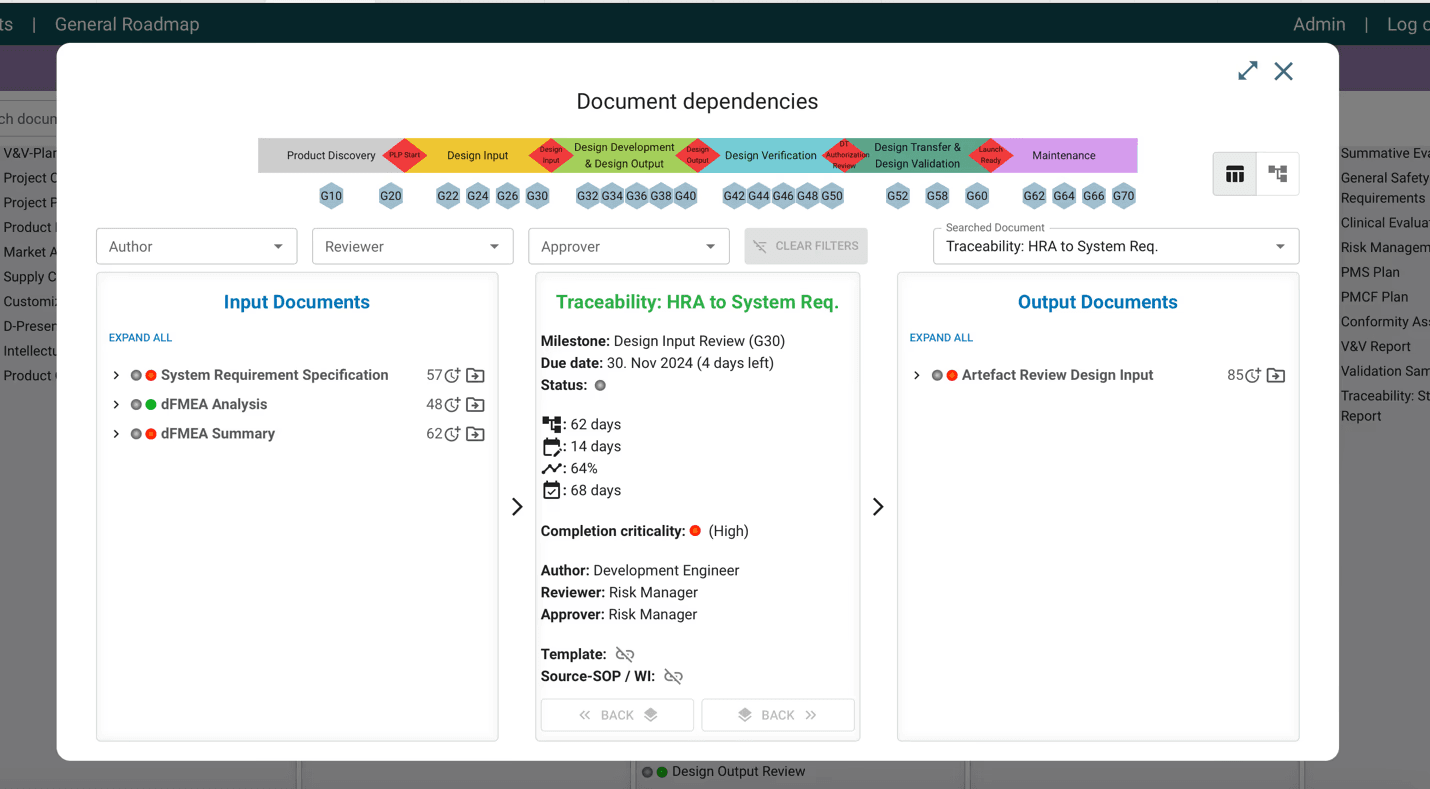Click the calendar icon showing 14 days
Viewport: 1430px width, 789px height.
click(551, 447)
